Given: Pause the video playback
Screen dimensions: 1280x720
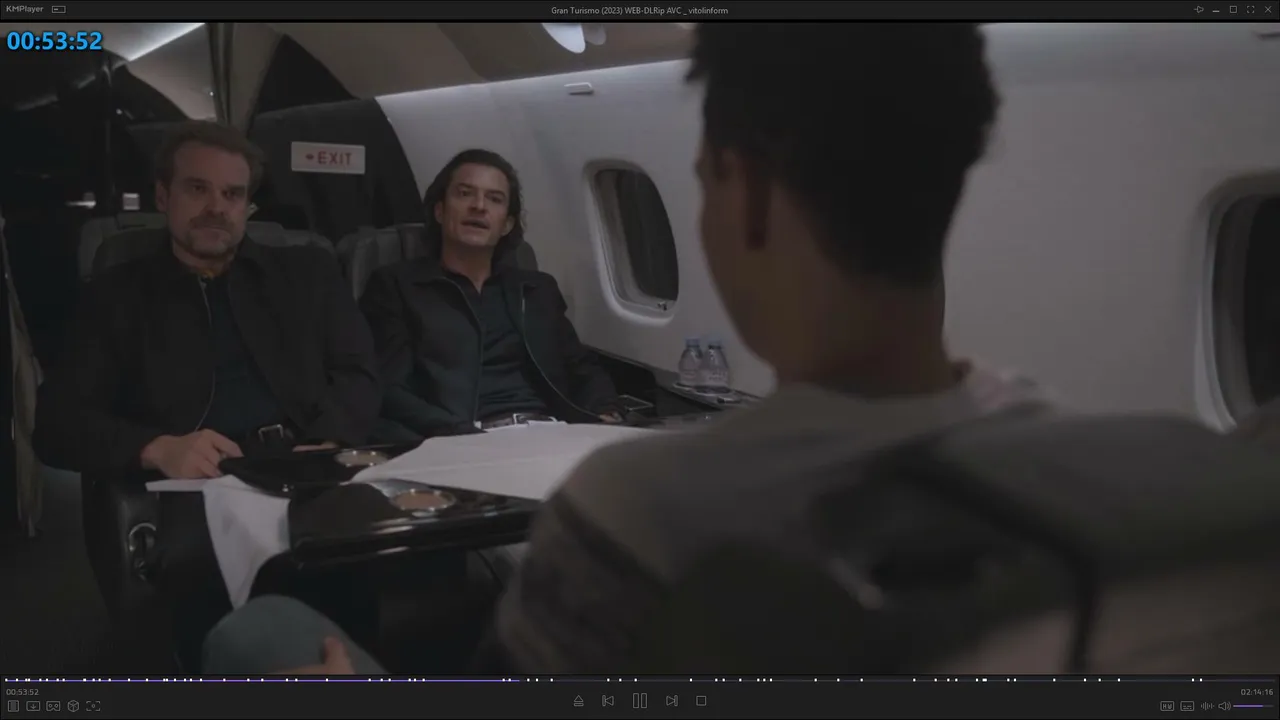Looking at the screenshot, I should tap(640, 701).
